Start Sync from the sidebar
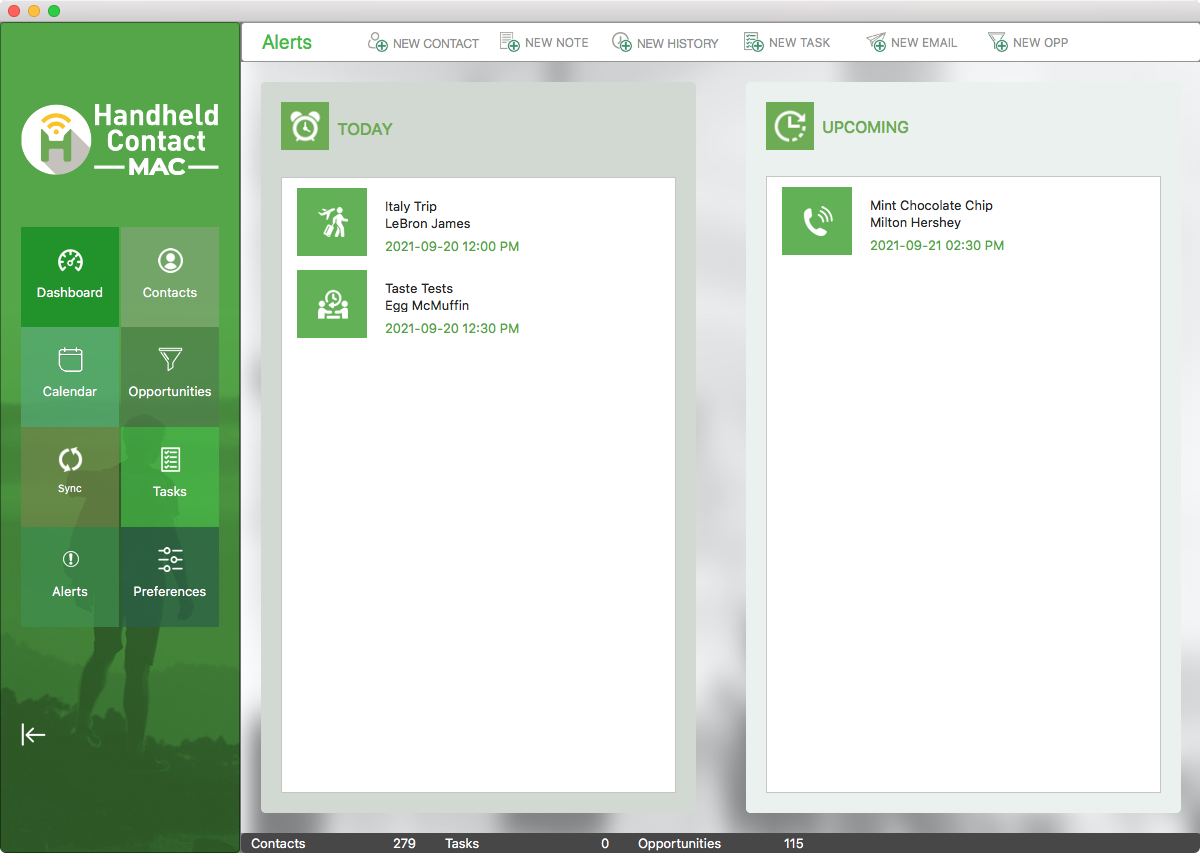The height and width of the screenshot is (853, 1200). (70, 475)
